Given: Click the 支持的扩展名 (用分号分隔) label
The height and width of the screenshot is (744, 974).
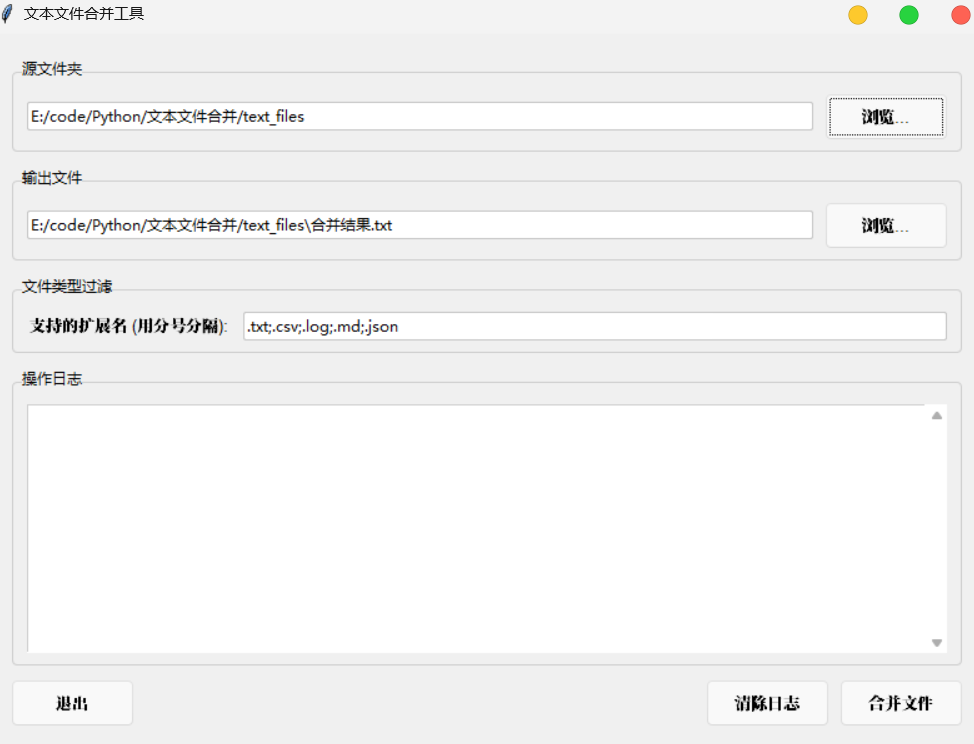Looking at the screenshot, I should (129, 326).
